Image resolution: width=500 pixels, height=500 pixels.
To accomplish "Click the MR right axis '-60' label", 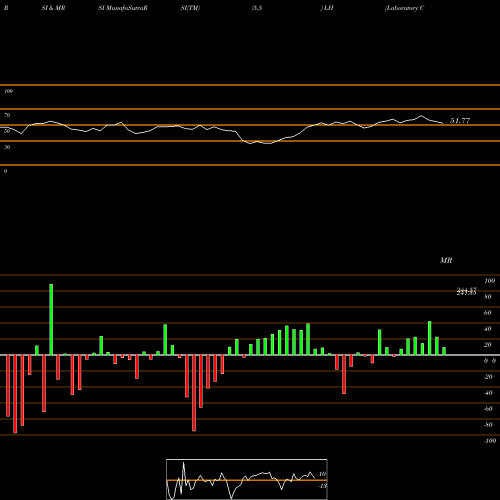I will (488, 409).
